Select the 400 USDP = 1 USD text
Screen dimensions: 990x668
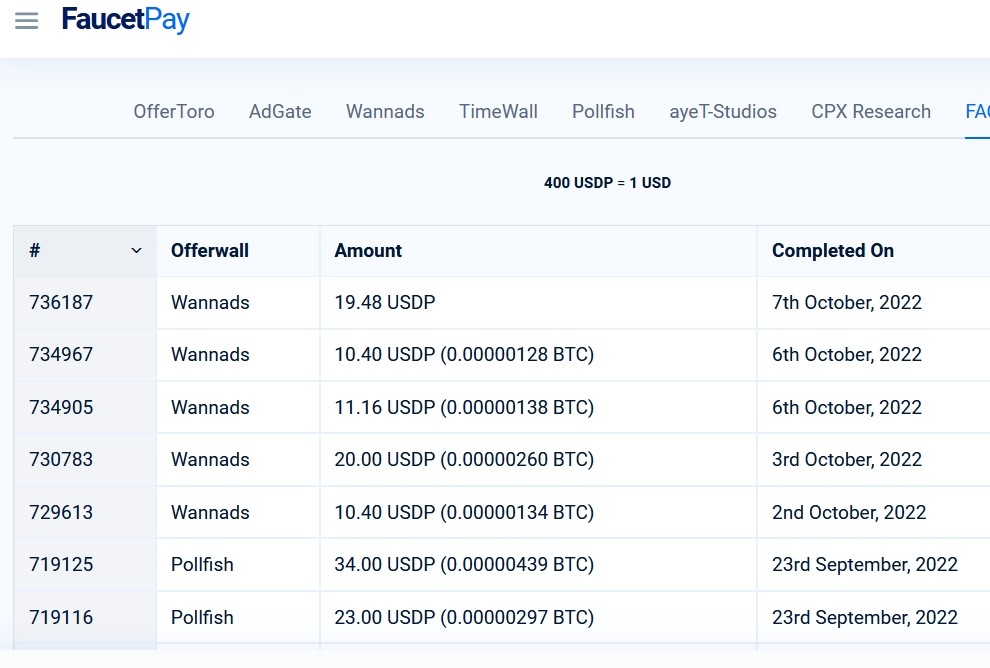click(607, 183)
